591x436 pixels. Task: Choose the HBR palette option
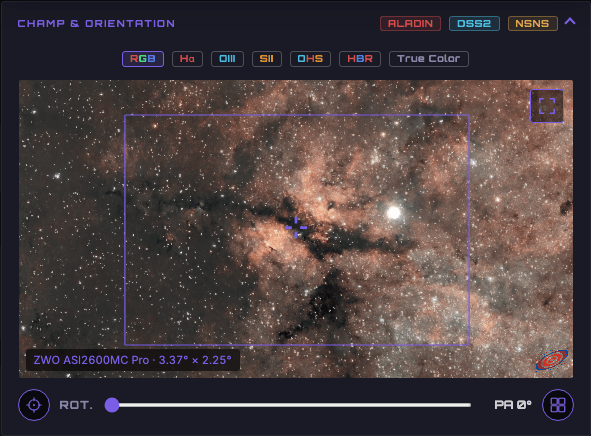[360, 59]
